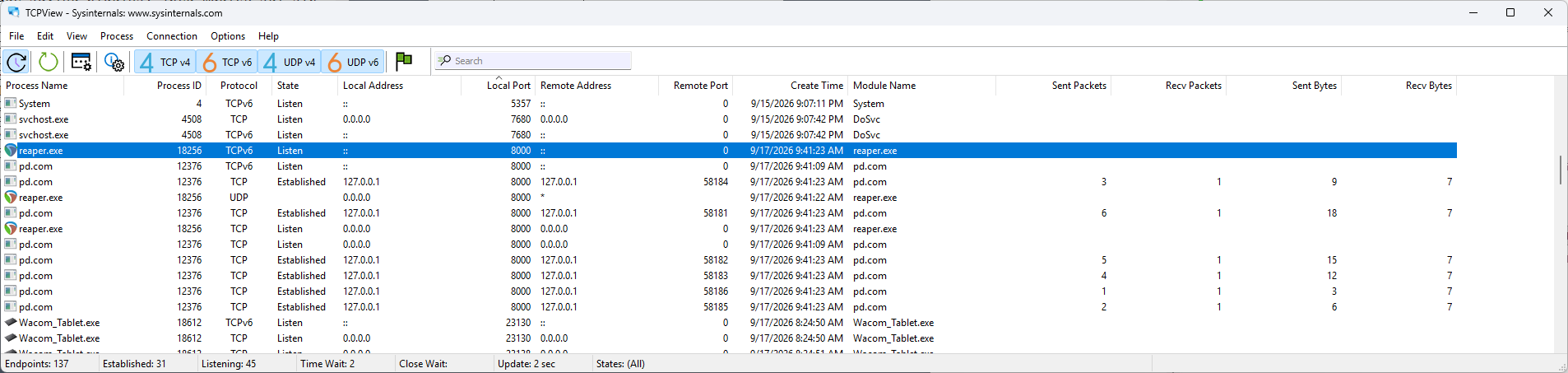Sort by Module Name column header
1568x373 pixels.
coord(921,86)
